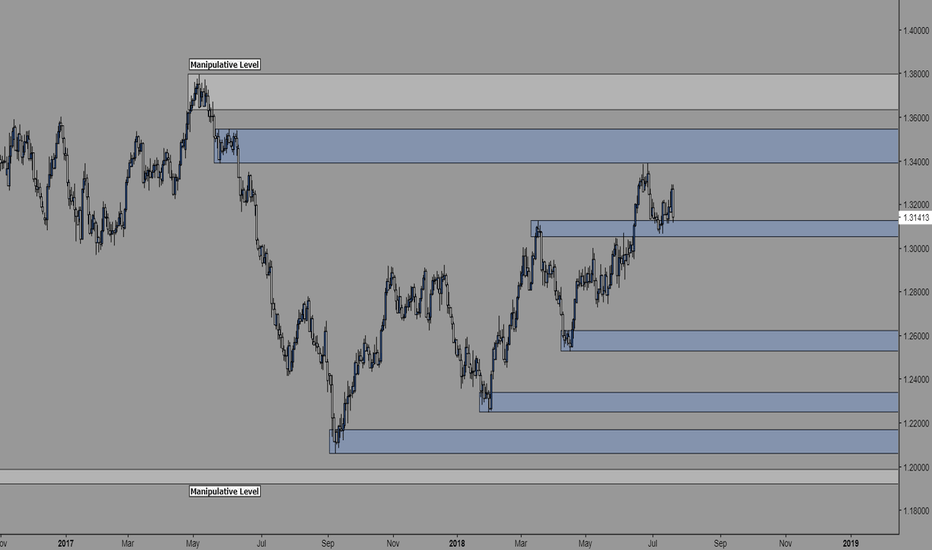This screenshot has height=550, width=932.
Task: Click the 2019 label on time axis
Action: (851, 543)
